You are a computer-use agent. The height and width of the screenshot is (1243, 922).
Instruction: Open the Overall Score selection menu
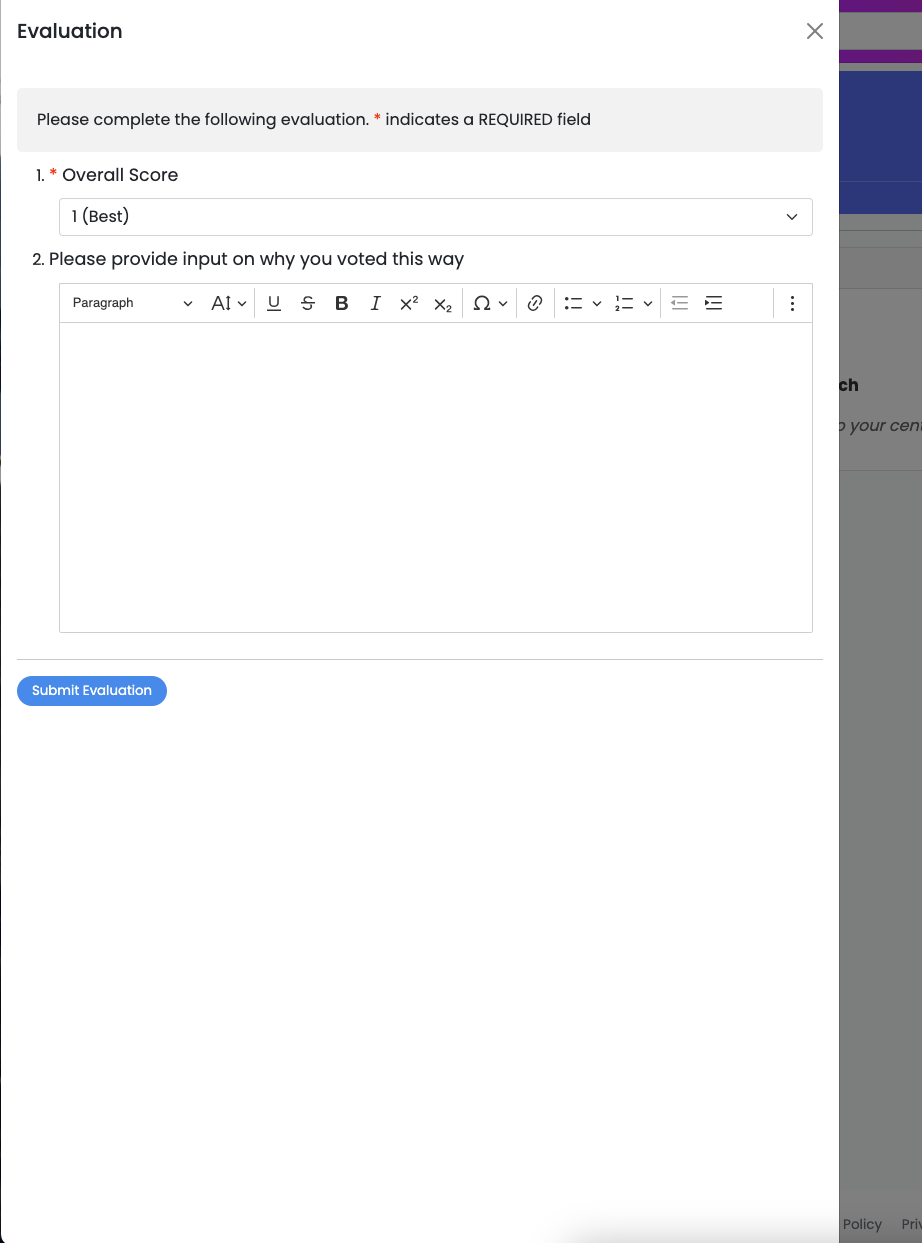(436, 217)
